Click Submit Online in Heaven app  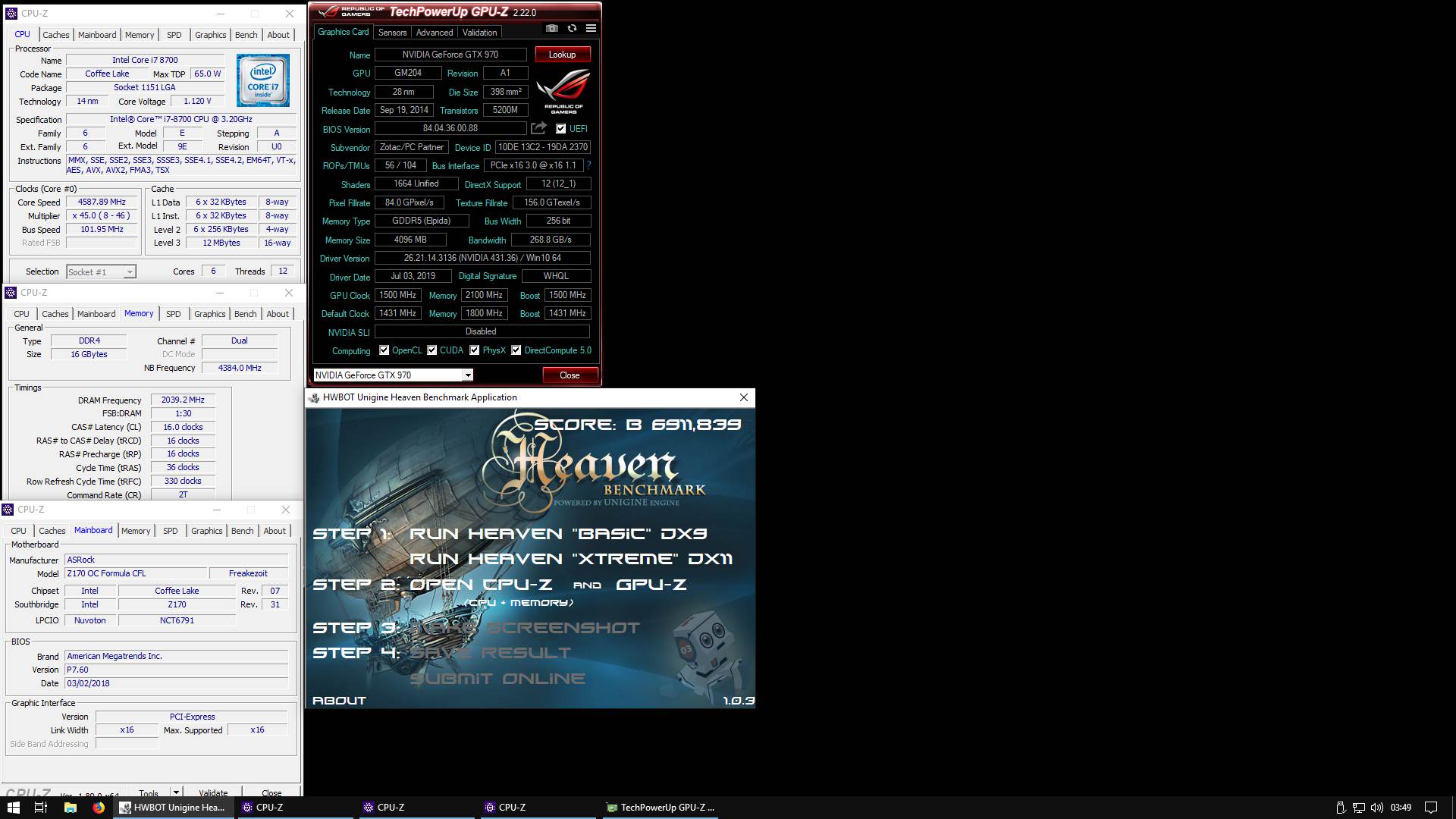497,679
